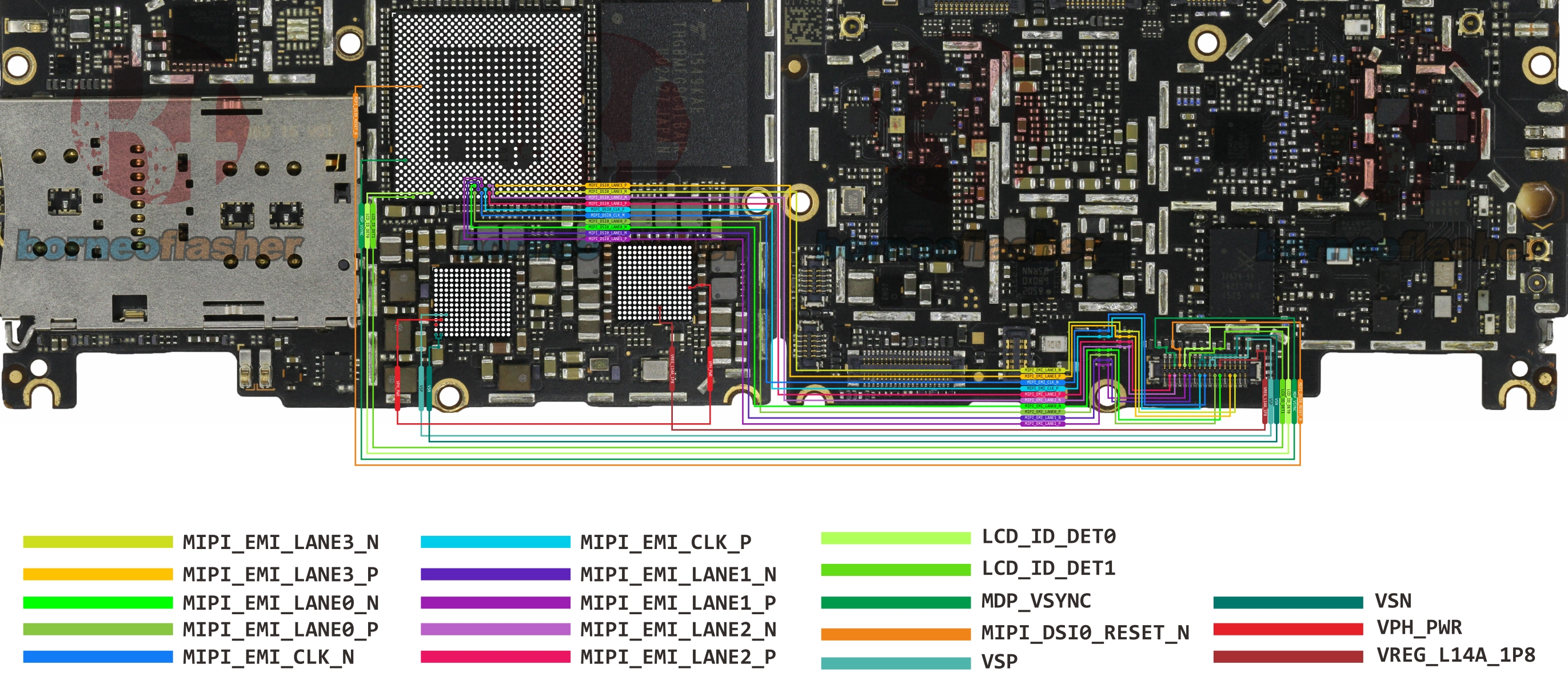Select the MIPI_DSI0_LANE1_M wire tag
The width and height of the screenshot is (1568, 684).
(608, 233)
